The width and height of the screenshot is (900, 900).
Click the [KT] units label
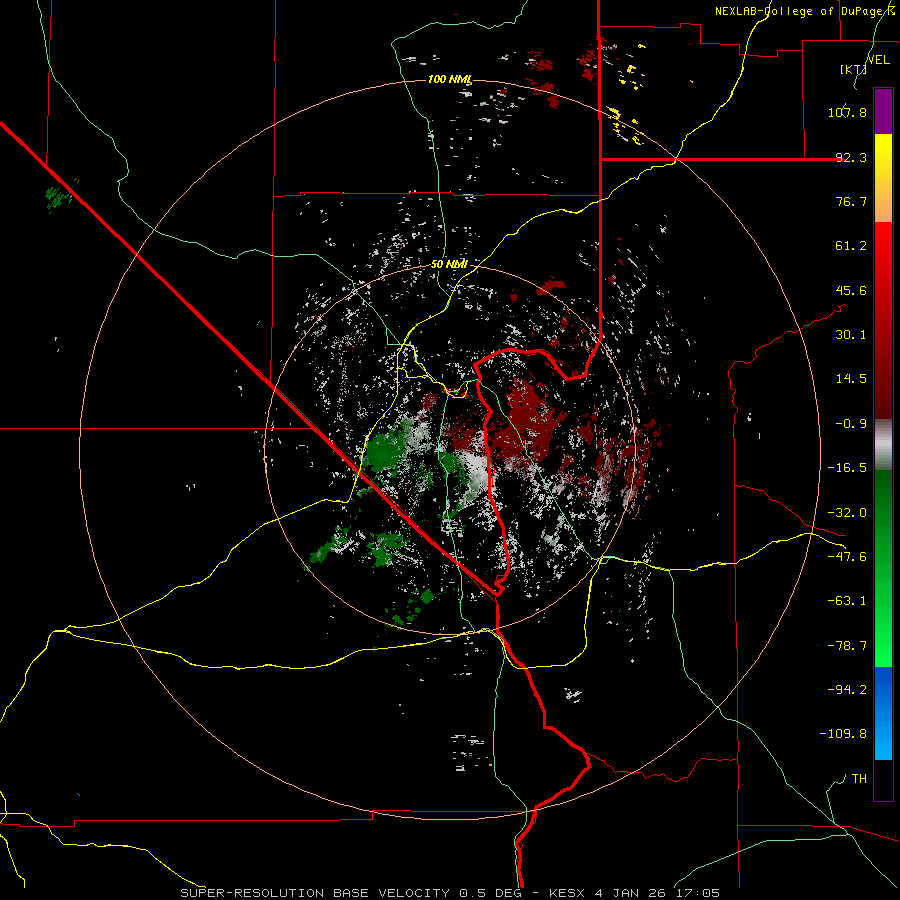point(853,69)
